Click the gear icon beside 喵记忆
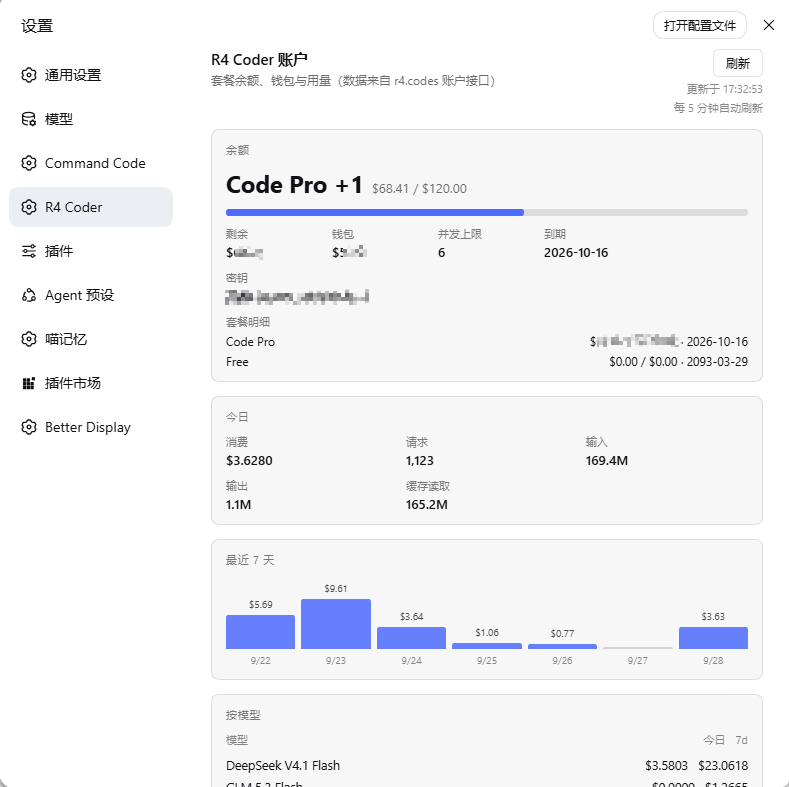Viewport: 789px width, 787px height. tap(29, 339)
